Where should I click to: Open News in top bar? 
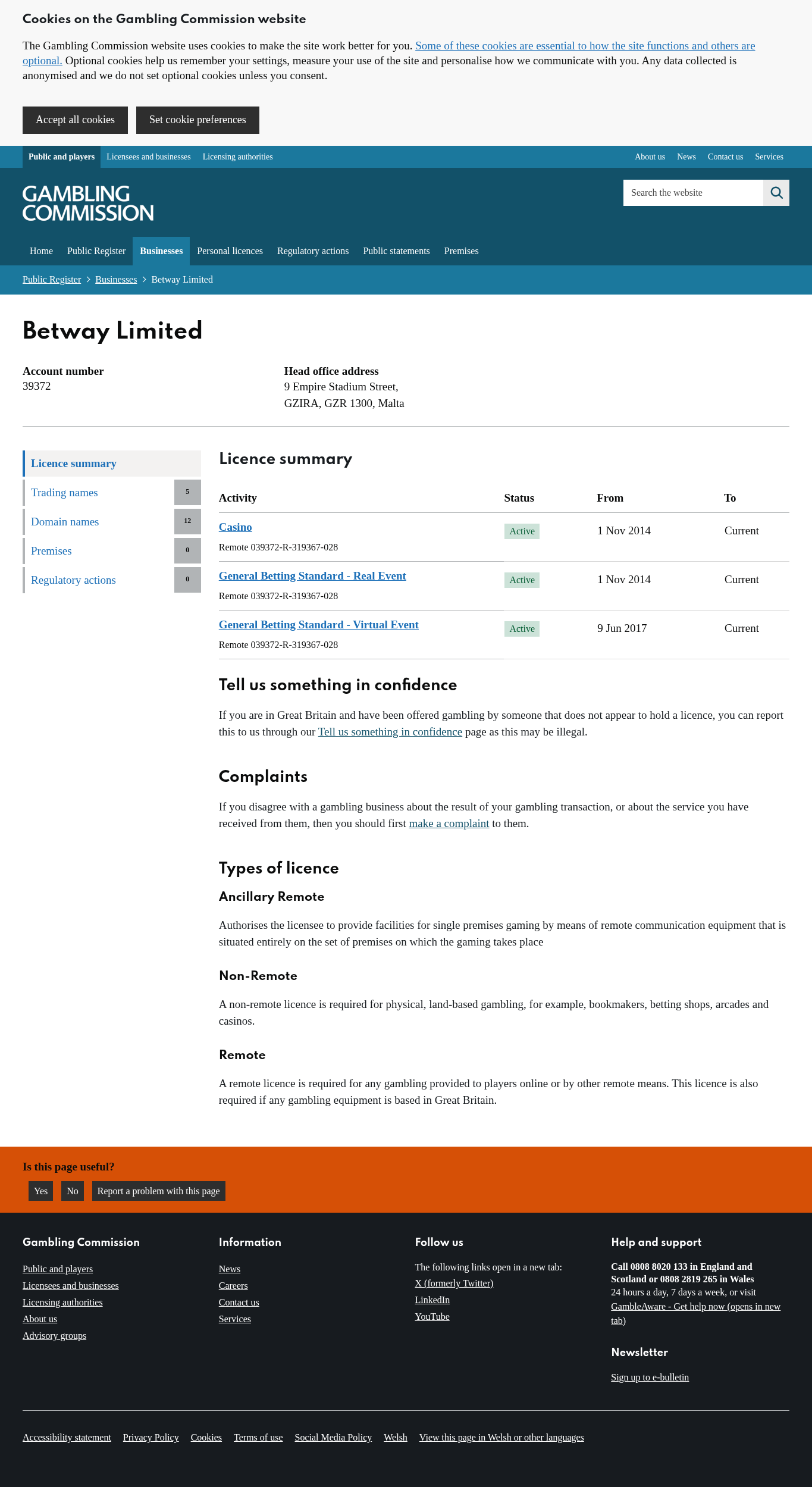(x=686, y=157)
